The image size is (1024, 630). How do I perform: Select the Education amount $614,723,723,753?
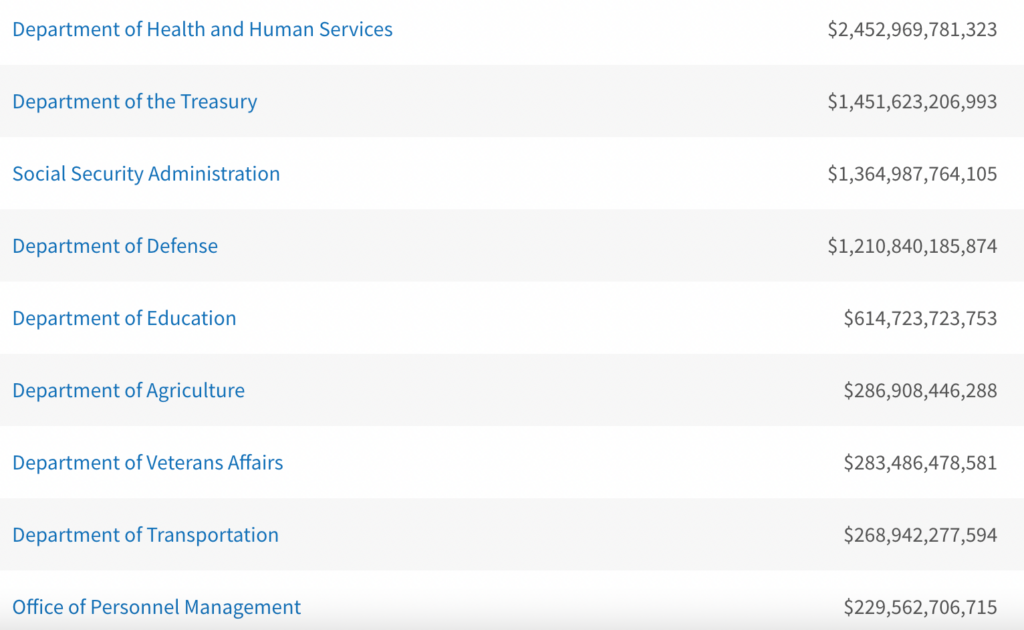(x=920, y=319)
